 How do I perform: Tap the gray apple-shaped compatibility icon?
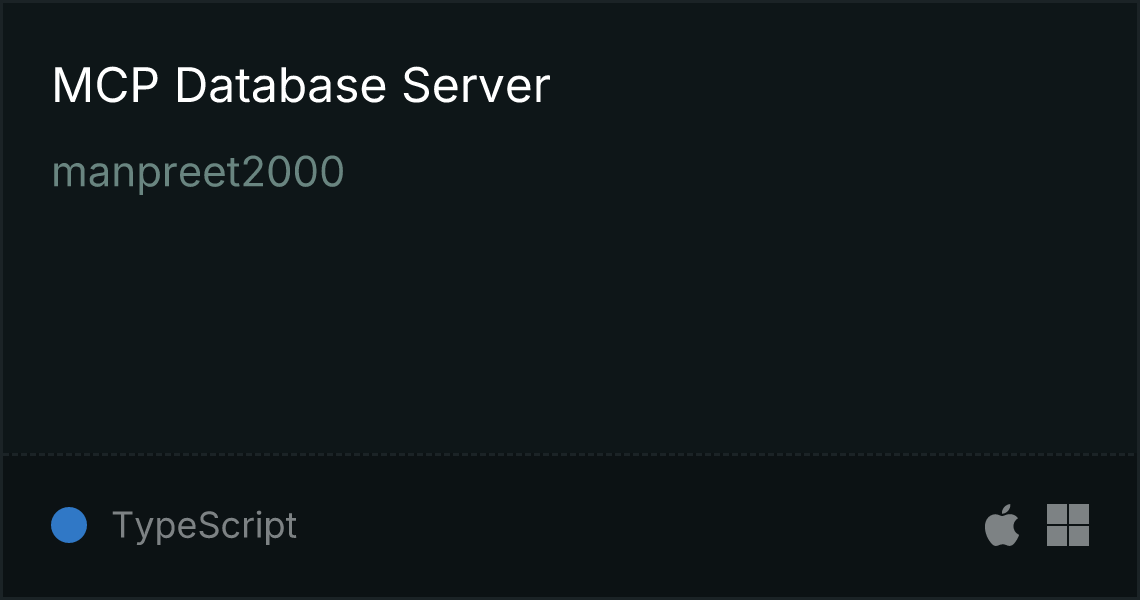tap(1002, 524)
